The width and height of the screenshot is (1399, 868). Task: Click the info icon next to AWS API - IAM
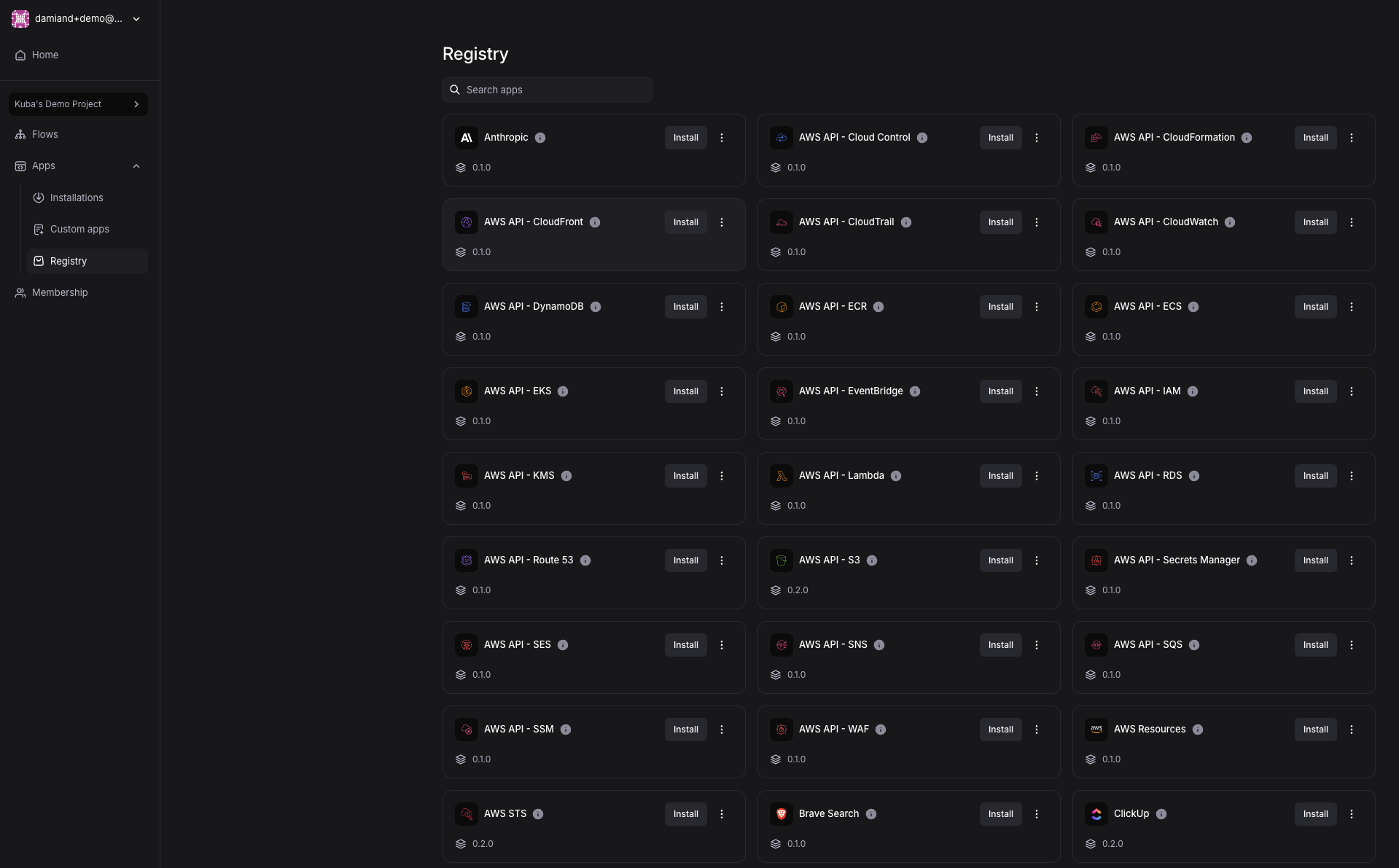point(1193,391)
